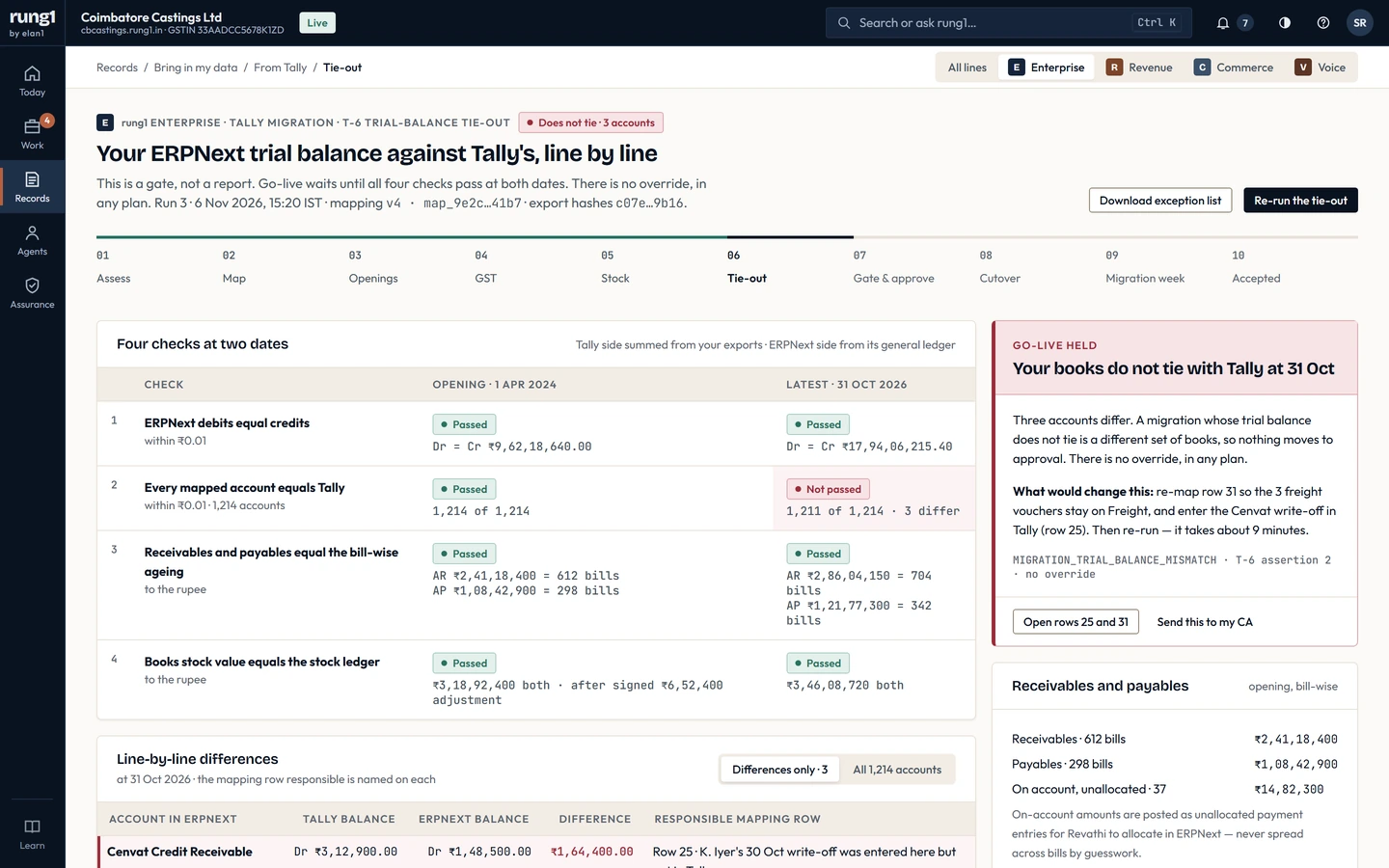Click Send this to my CA link
The height and width of the screenshot is (868, 1389).
click(1205, 622)
